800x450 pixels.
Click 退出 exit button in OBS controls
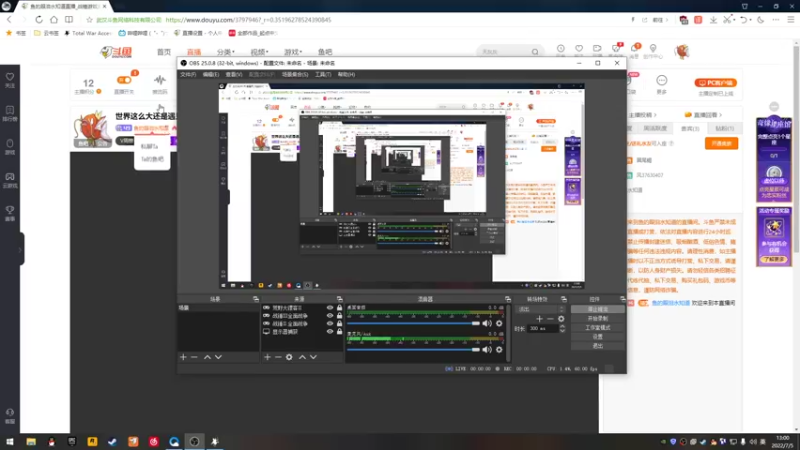click(597, 346)
